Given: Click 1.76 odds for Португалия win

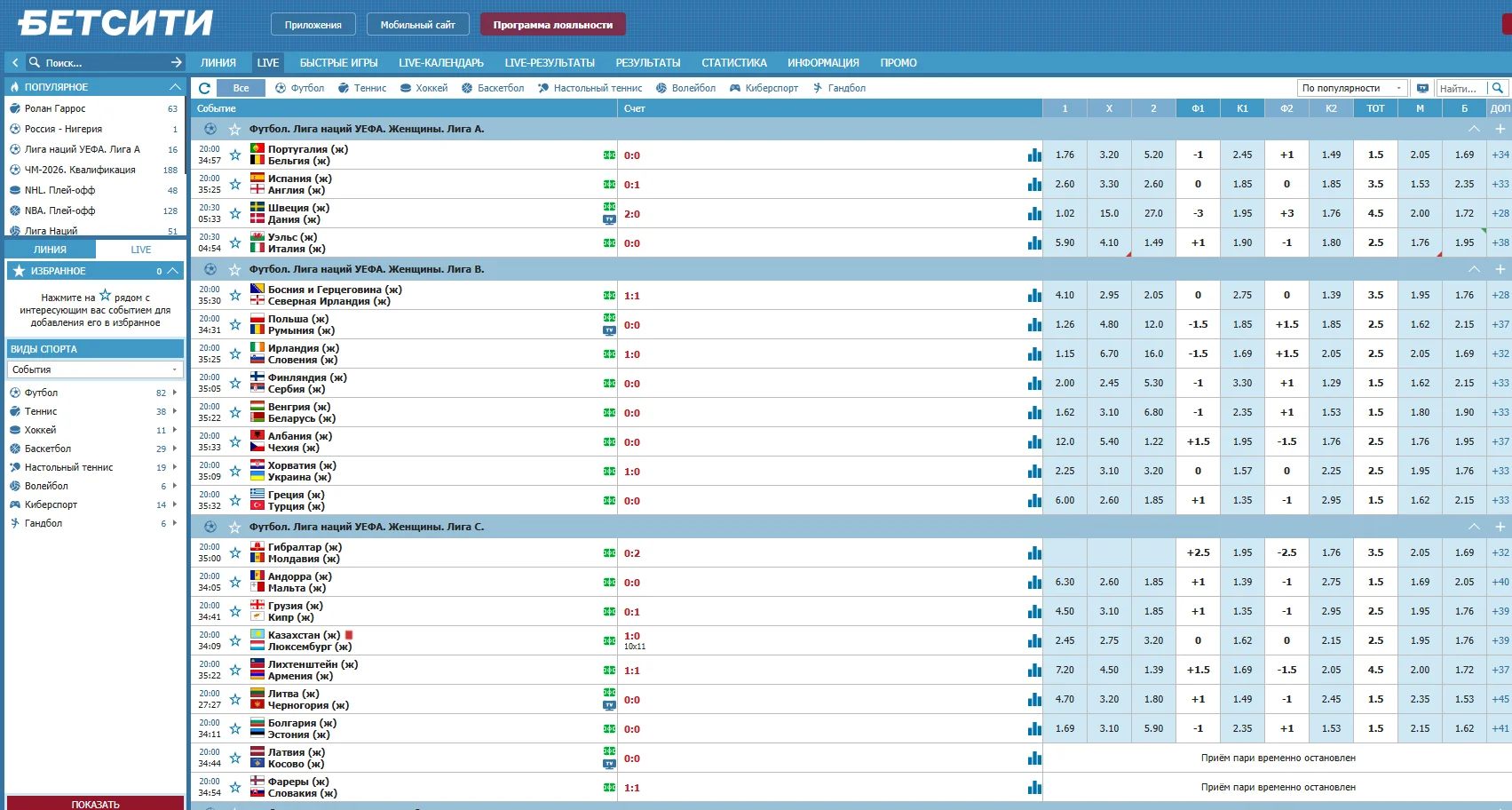Looking at the screenshot, I should click(1065, 155).
